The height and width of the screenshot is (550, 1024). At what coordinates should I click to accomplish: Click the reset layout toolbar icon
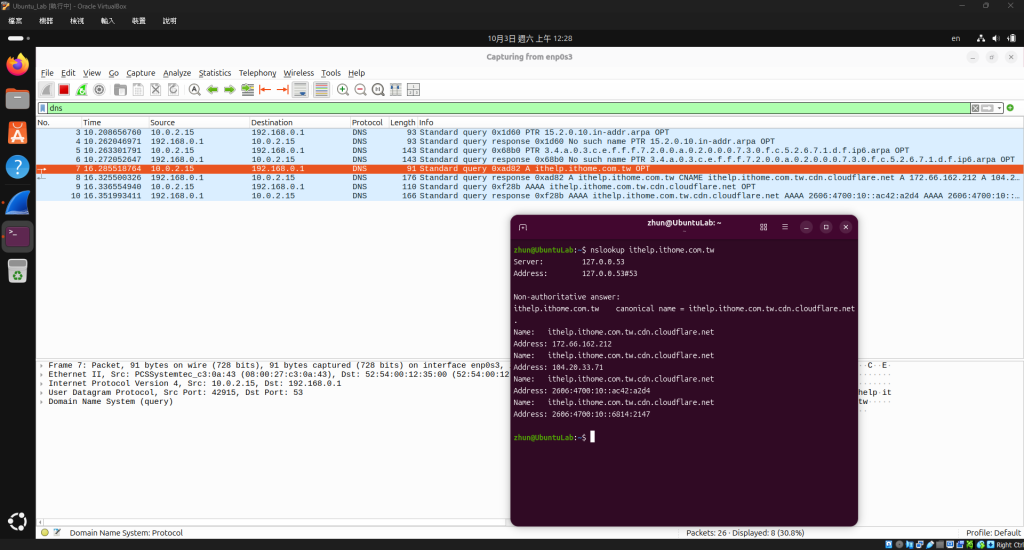click(413, 90)
